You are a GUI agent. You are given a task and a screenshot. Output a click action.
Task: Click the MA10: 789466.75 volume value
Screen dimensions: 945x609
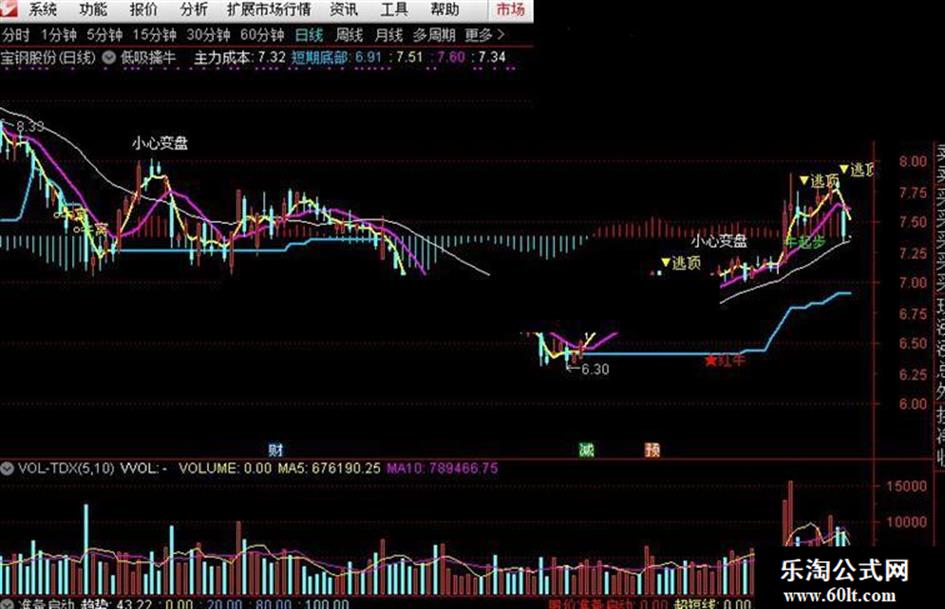[x=442, y=468]
